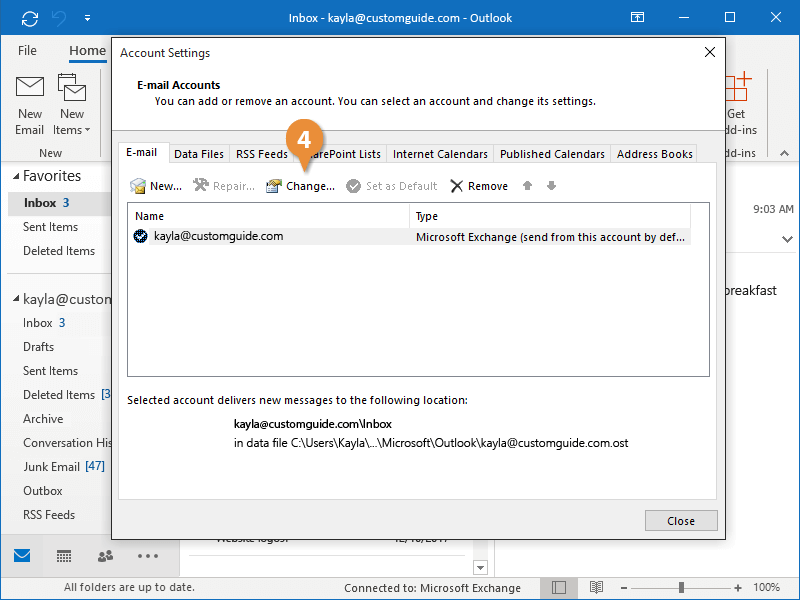Switch to Calendar view icon
The width and height of the screenshot is (800, 600).
pos(64,556)
